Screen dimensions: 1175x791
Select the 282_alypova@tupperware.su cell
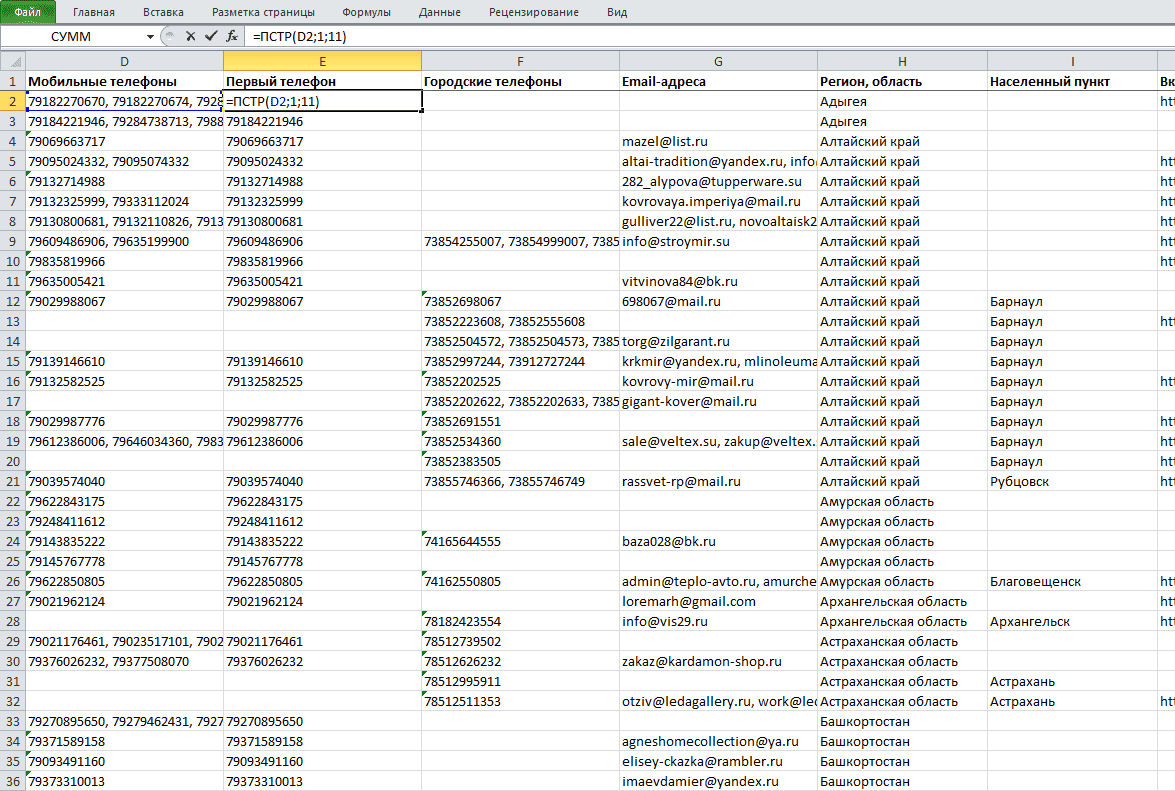(718, 181)
